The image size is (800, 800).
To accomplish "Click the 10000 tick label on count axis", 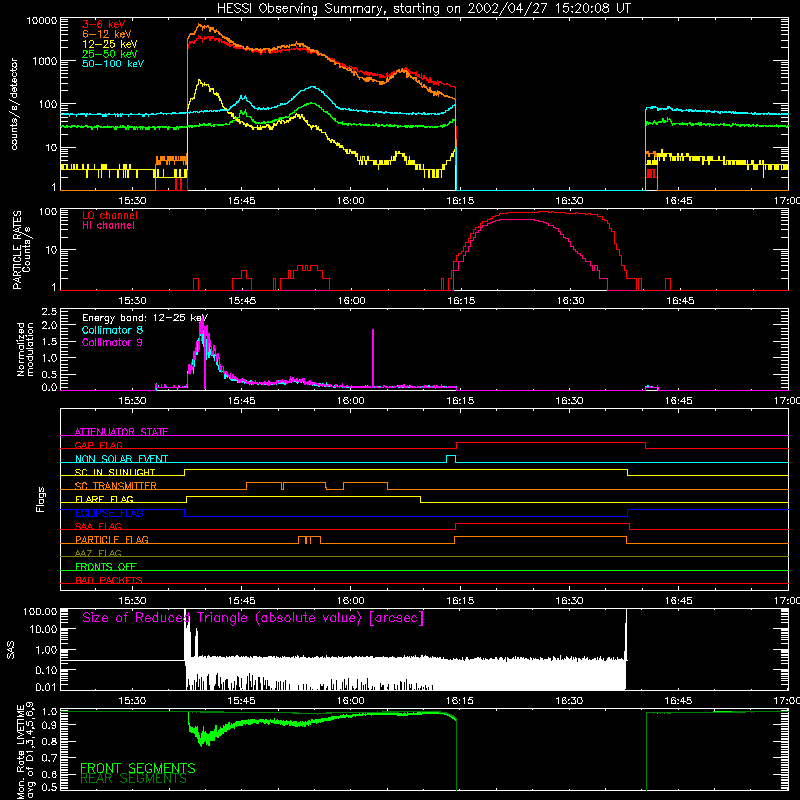I will click(x=42, y=21).
